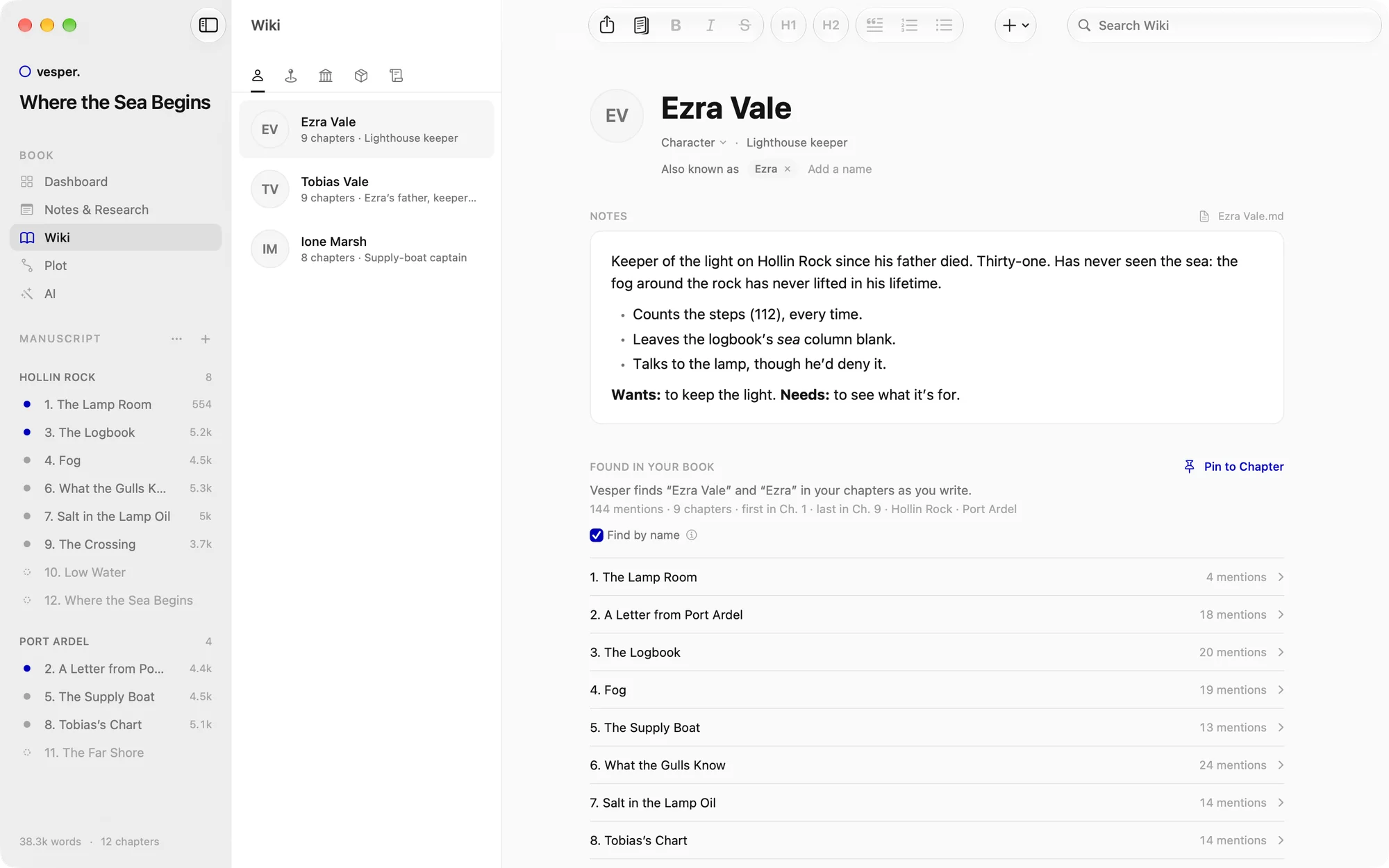The height and width of the screenshot is (868, 1389).
Task: Open chapter 12. Where the Sea Begins
Action: (x=116, y=600)
